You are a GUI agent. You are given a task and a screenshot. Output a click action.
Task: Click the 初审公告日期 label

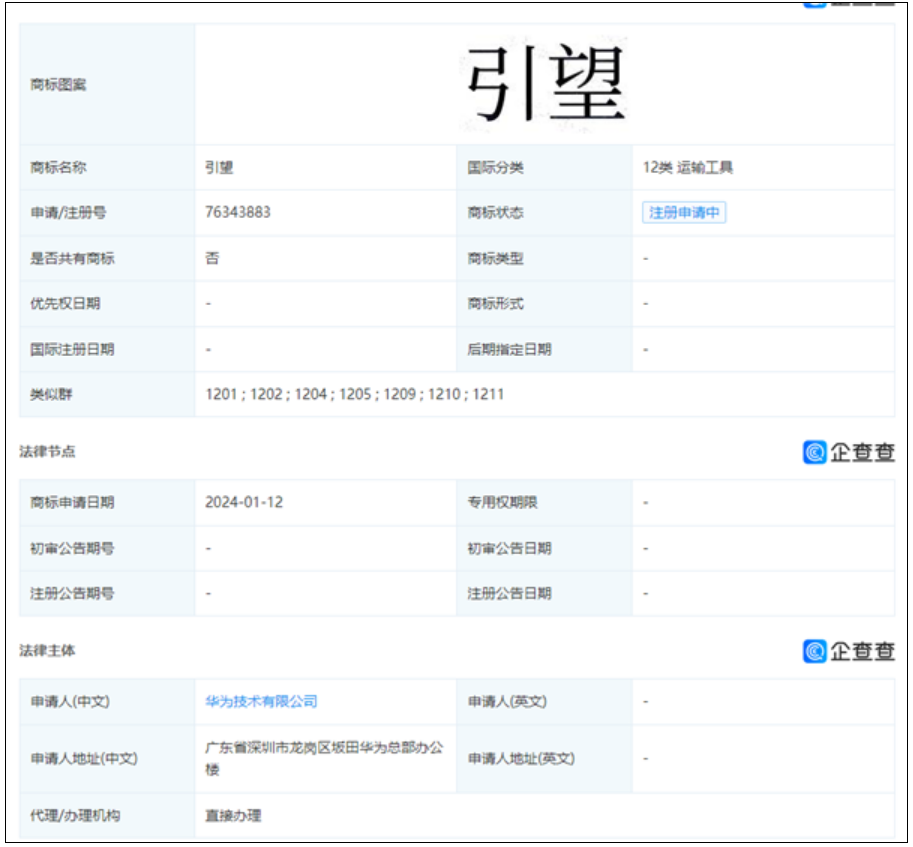[509, 548]
